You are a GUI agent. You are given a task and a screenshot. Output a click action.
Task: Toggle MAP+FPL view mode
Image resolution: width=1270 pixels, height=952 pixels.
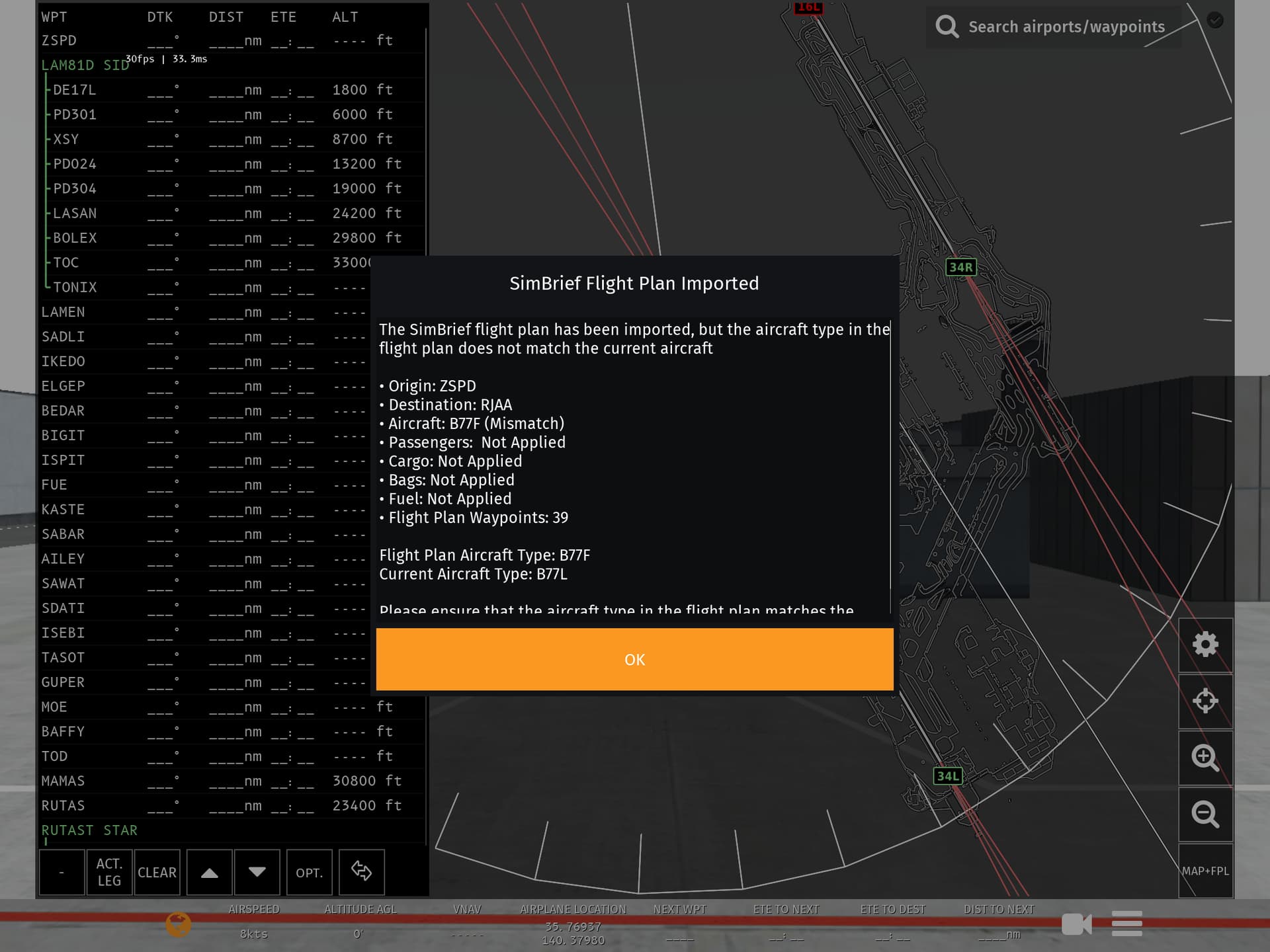(x=1205, y=871)
